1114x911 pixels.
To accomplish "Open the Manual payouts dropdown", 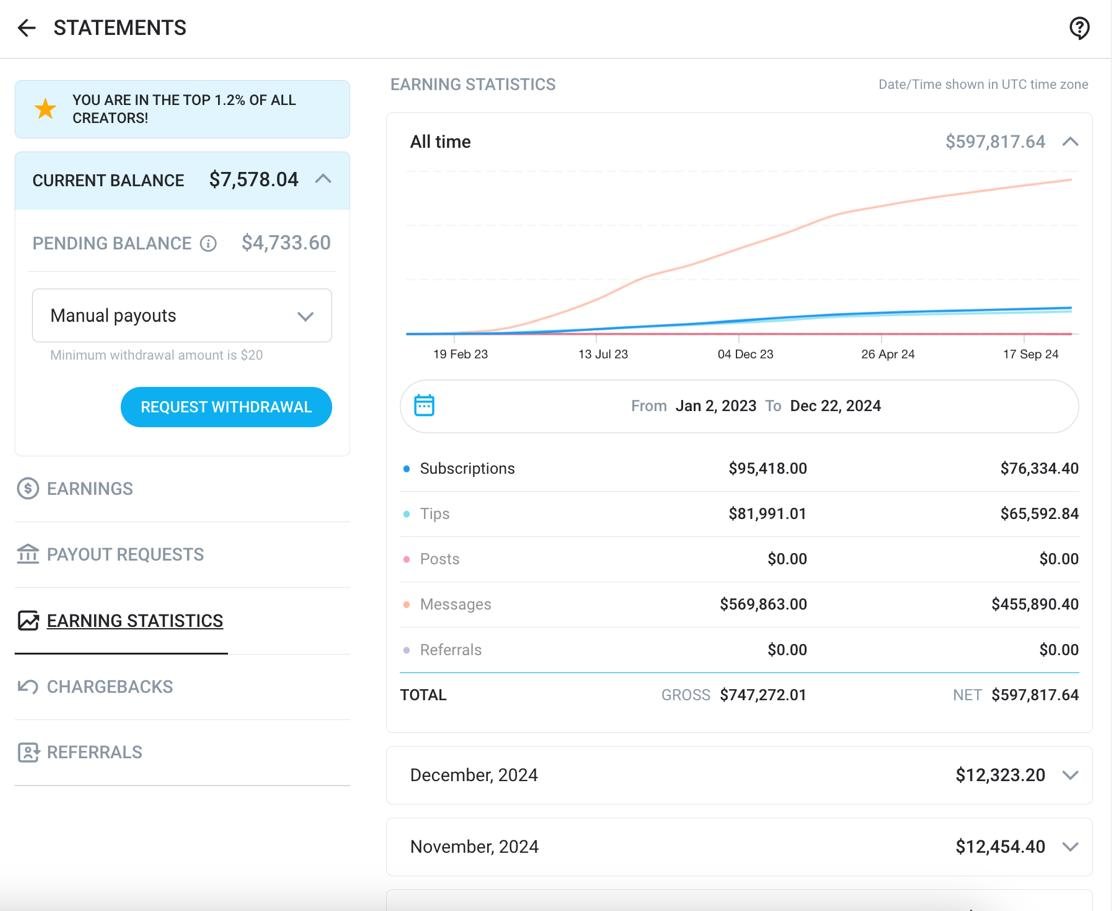I will pos(182,316).
